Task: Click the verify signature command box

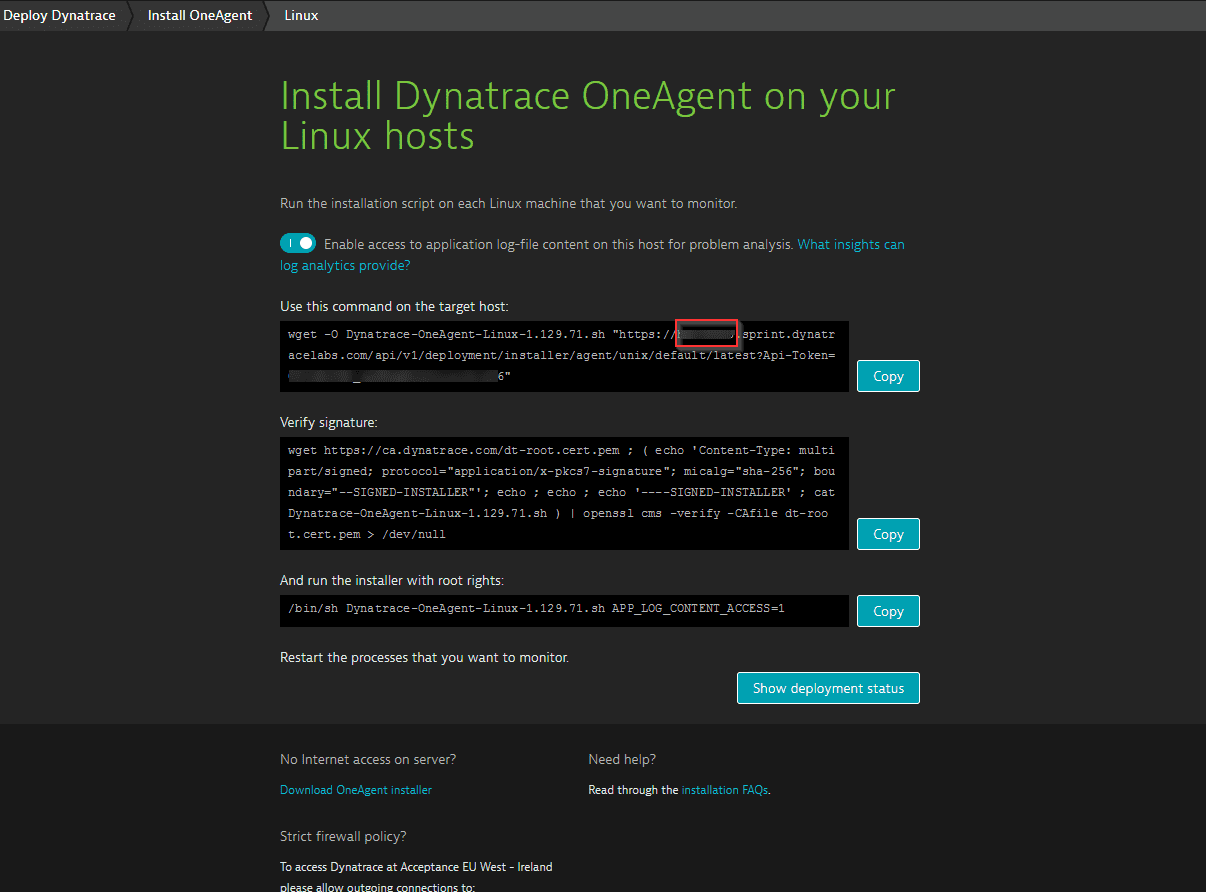Action: pyautogui.click(x=564, y=493)
